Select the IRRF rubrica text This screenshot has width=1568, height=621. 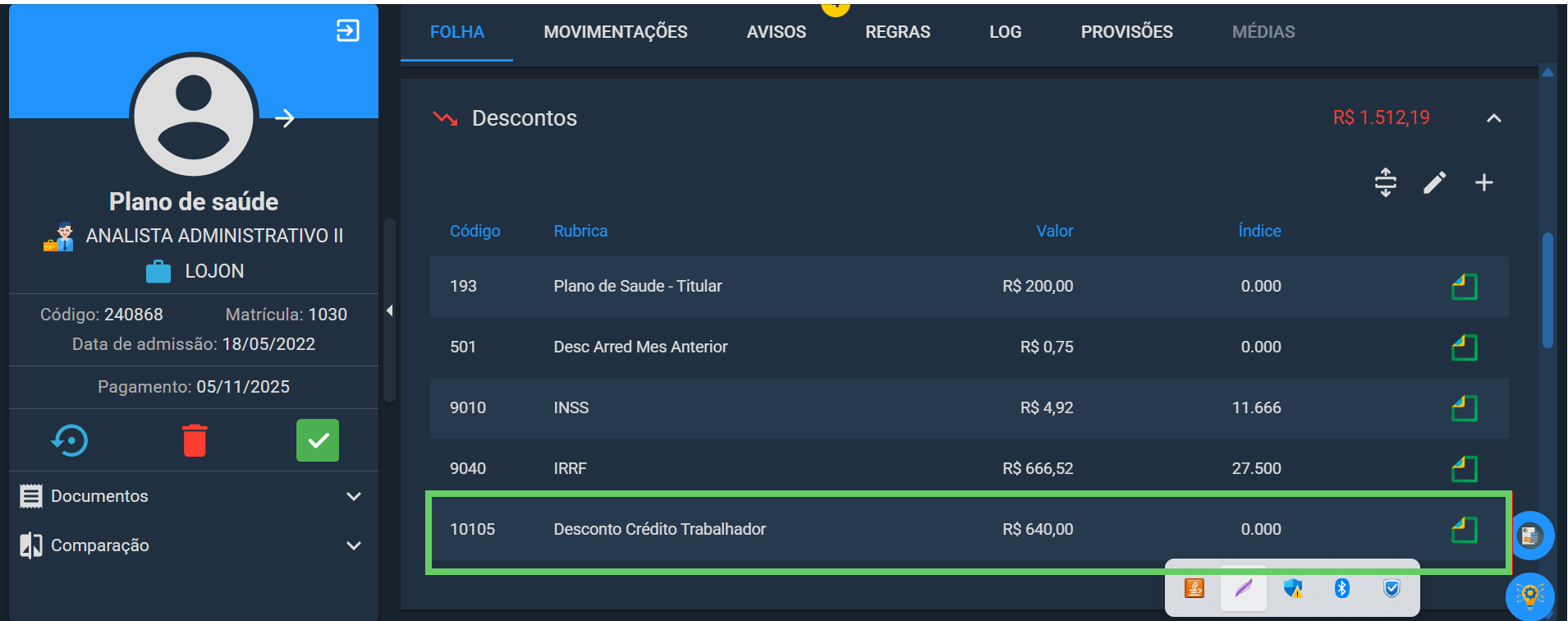tap(571, 468)
